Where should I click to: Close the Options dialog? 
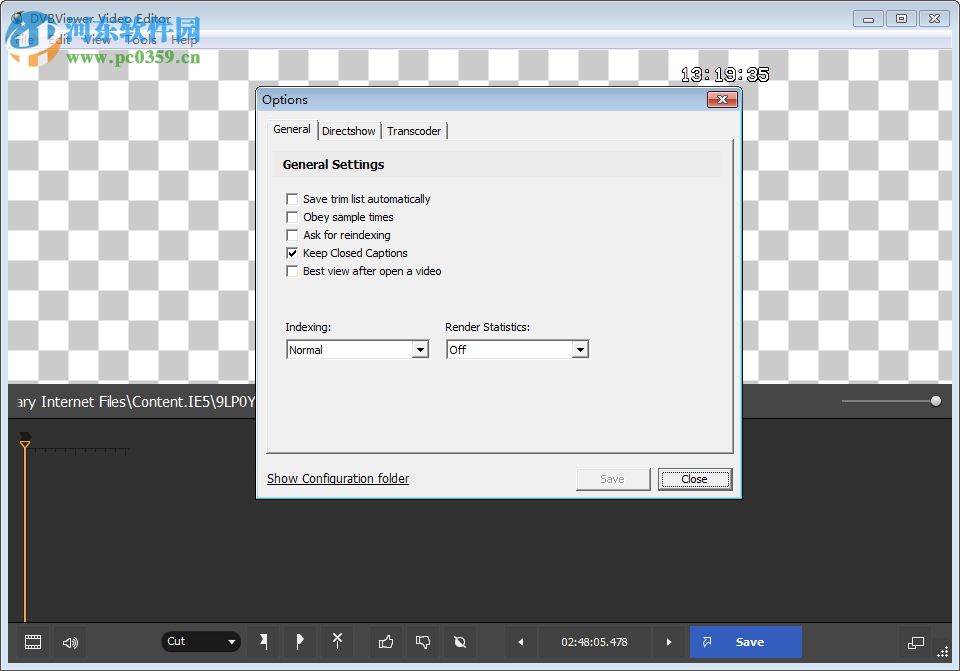tap(694, 479)
